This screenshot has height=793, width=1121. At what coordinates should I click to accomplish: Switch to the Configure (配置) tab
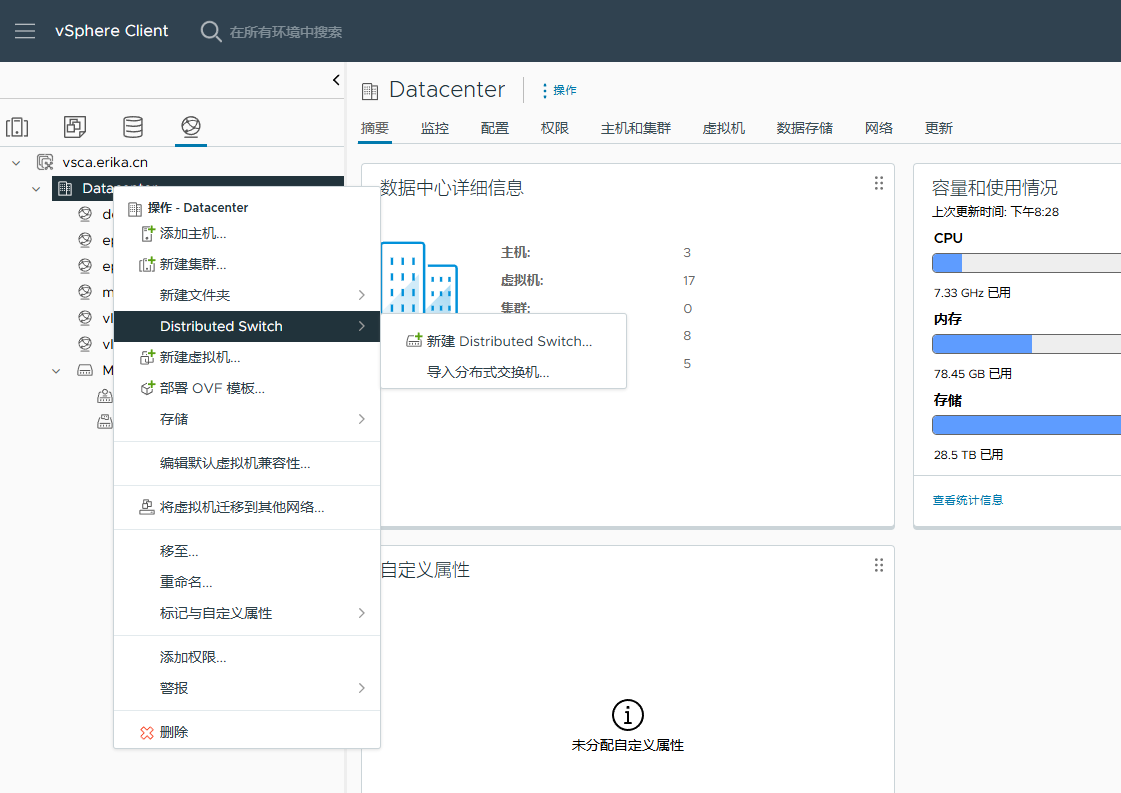click(495, 128)
